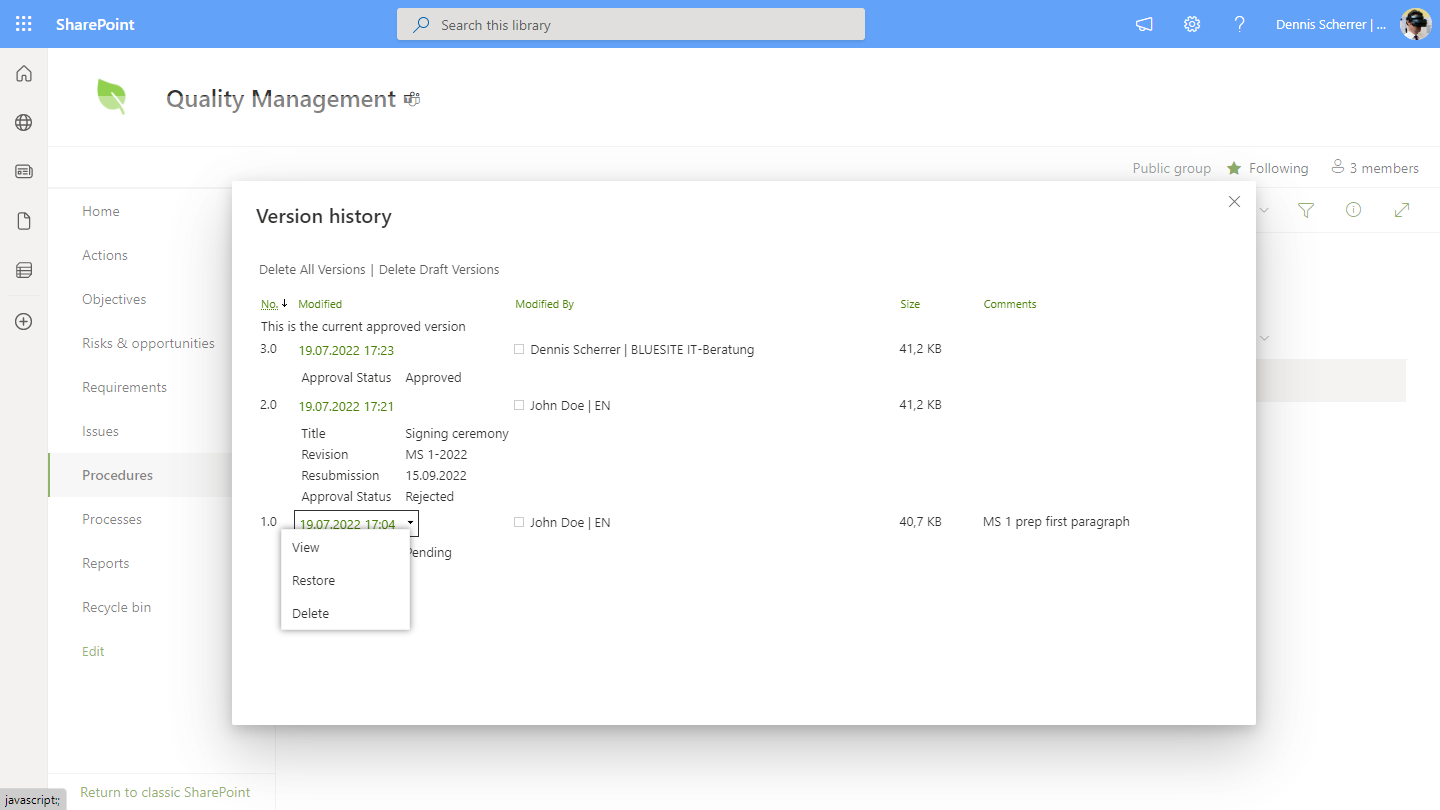Choose Delete in the version context menu
Viewport: 1440px width, 810px height.
click(310, 614)
